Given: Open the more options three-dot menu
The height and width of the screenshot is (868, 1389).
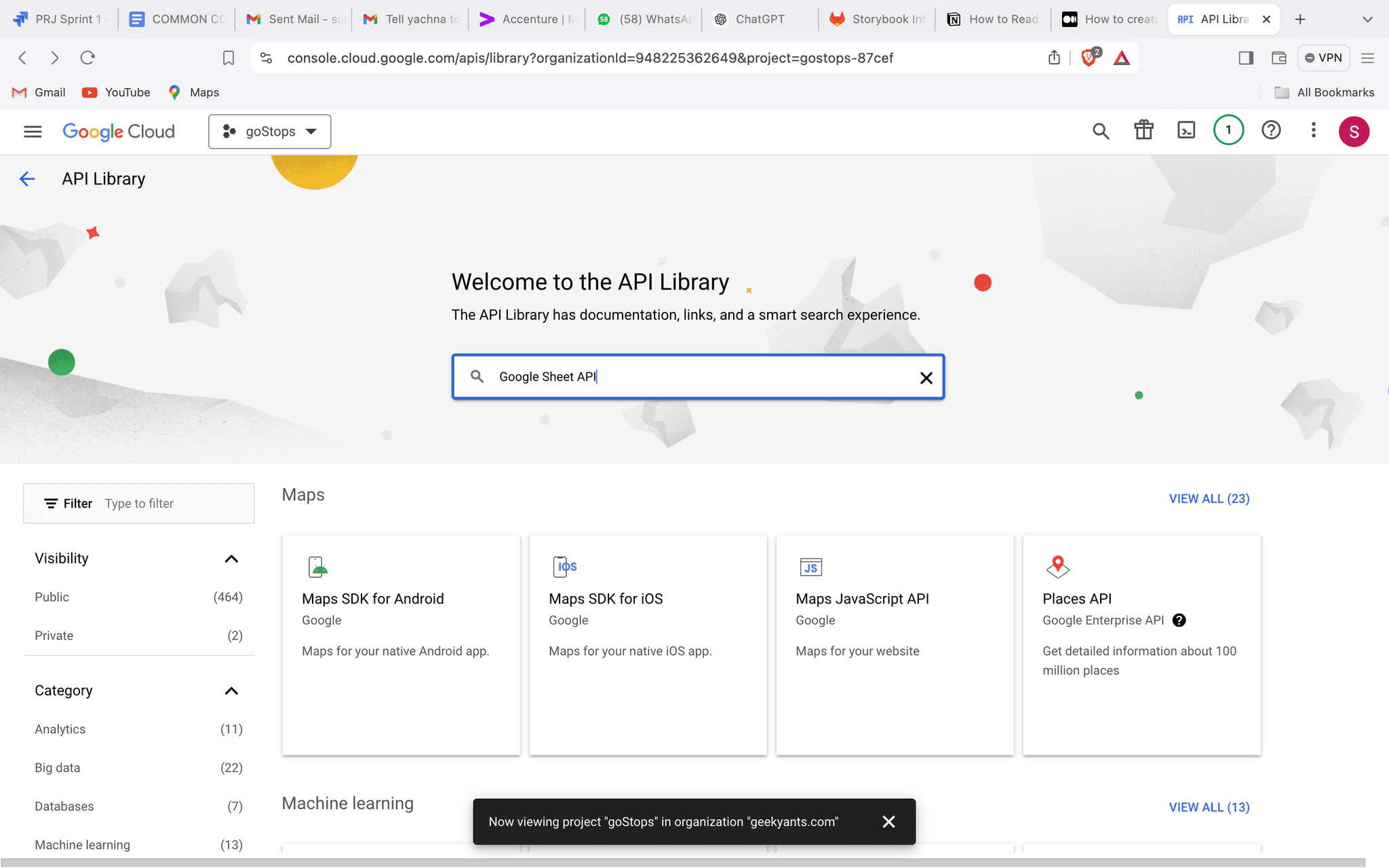Looking at the screenshot, I should (x=1313, y=130).
